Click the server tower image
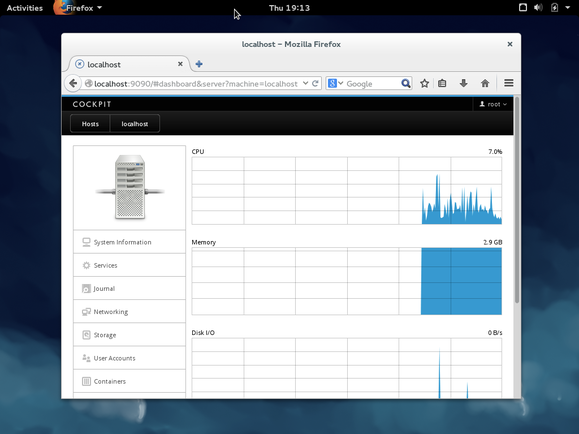 (130, 187)
